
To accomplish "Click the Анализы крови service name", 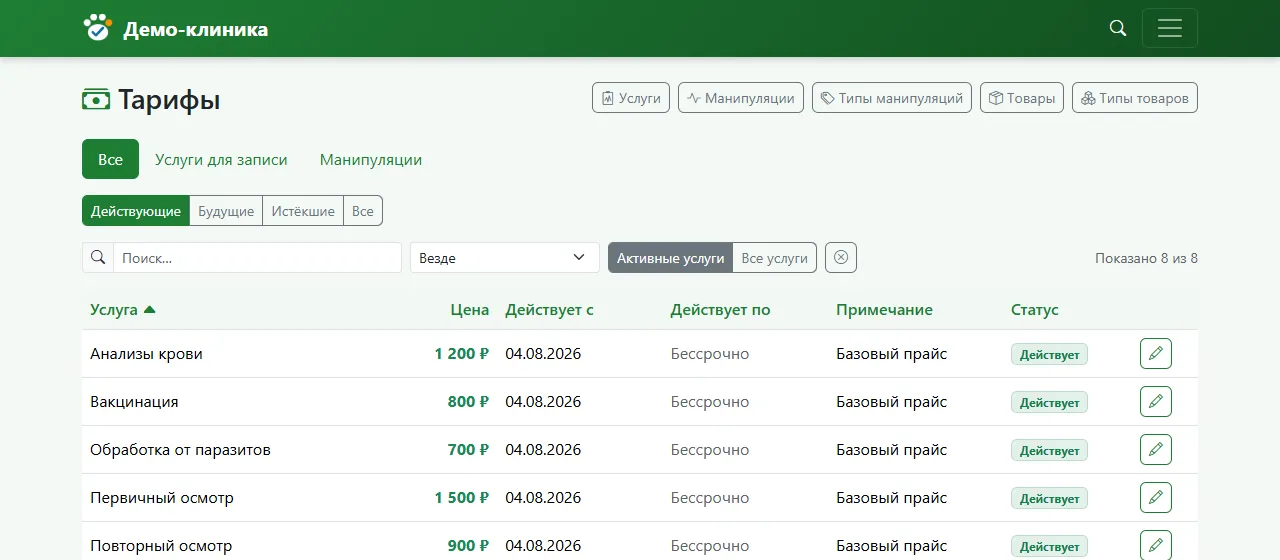I will click(x=146, y=354).
